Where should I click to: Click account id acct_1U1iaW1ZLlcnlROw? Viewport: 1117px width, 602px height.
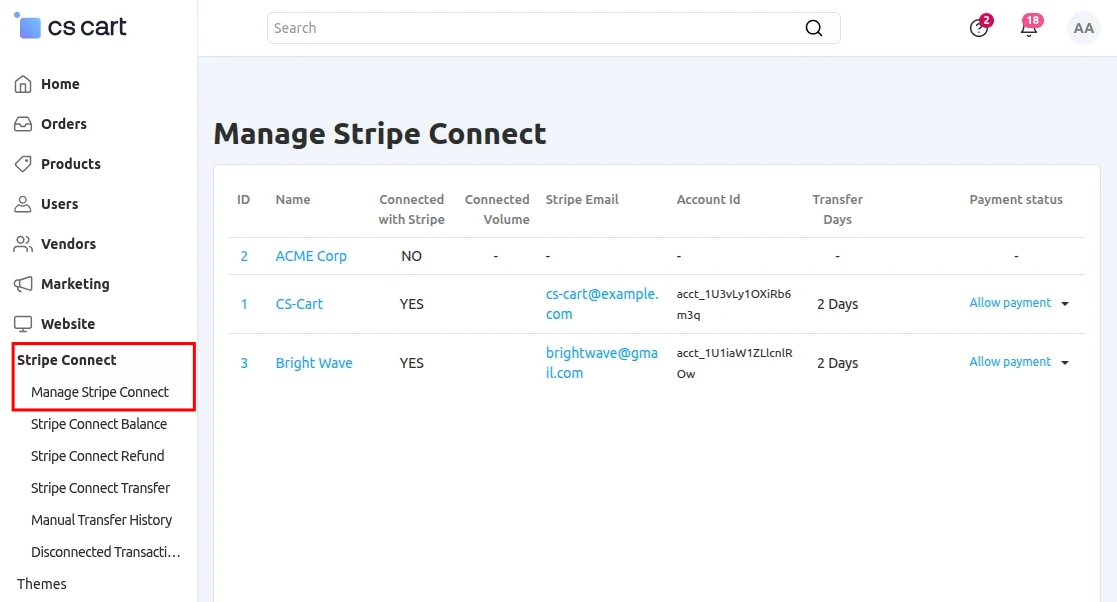point(734,363)
